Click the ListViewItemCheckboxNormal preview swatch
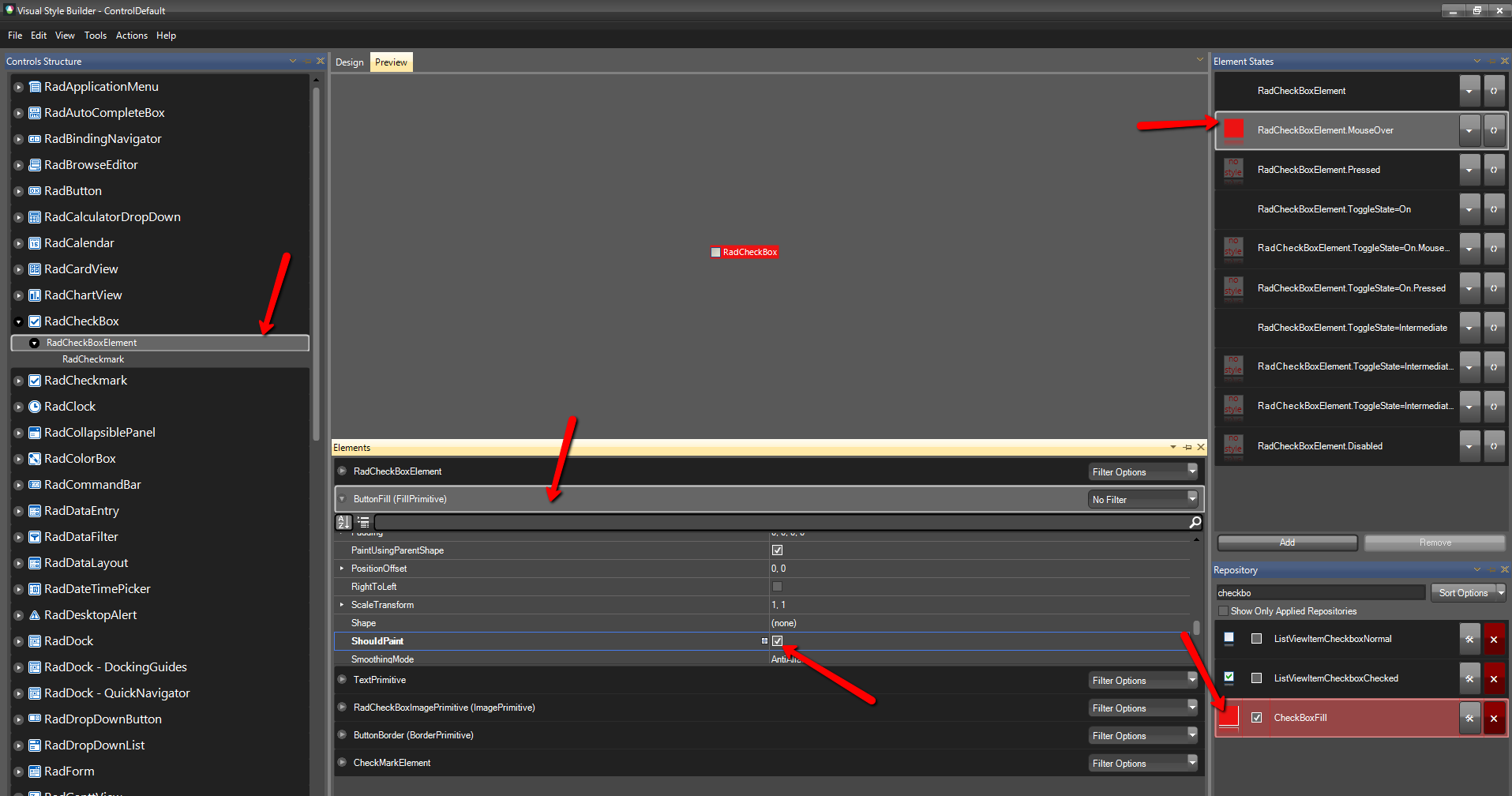1512x796 pixels. click(x=1229, y=638)
